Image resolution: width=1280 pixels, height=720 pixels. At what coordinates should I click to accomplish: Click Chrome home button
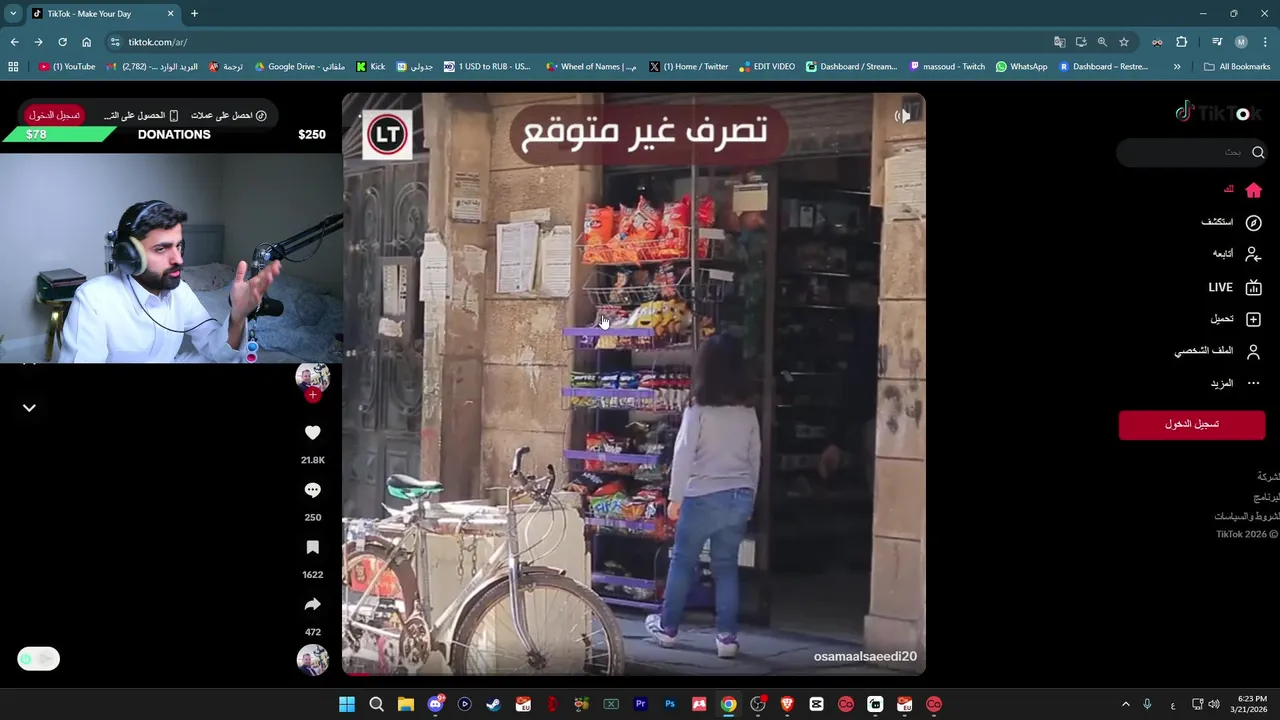(x=86, y=42)
